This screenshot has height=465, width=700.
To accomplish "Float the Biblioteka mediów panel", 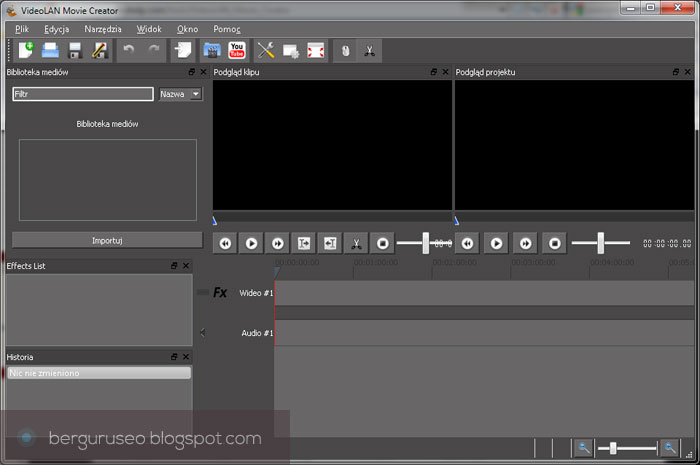I will coord(192,72).
